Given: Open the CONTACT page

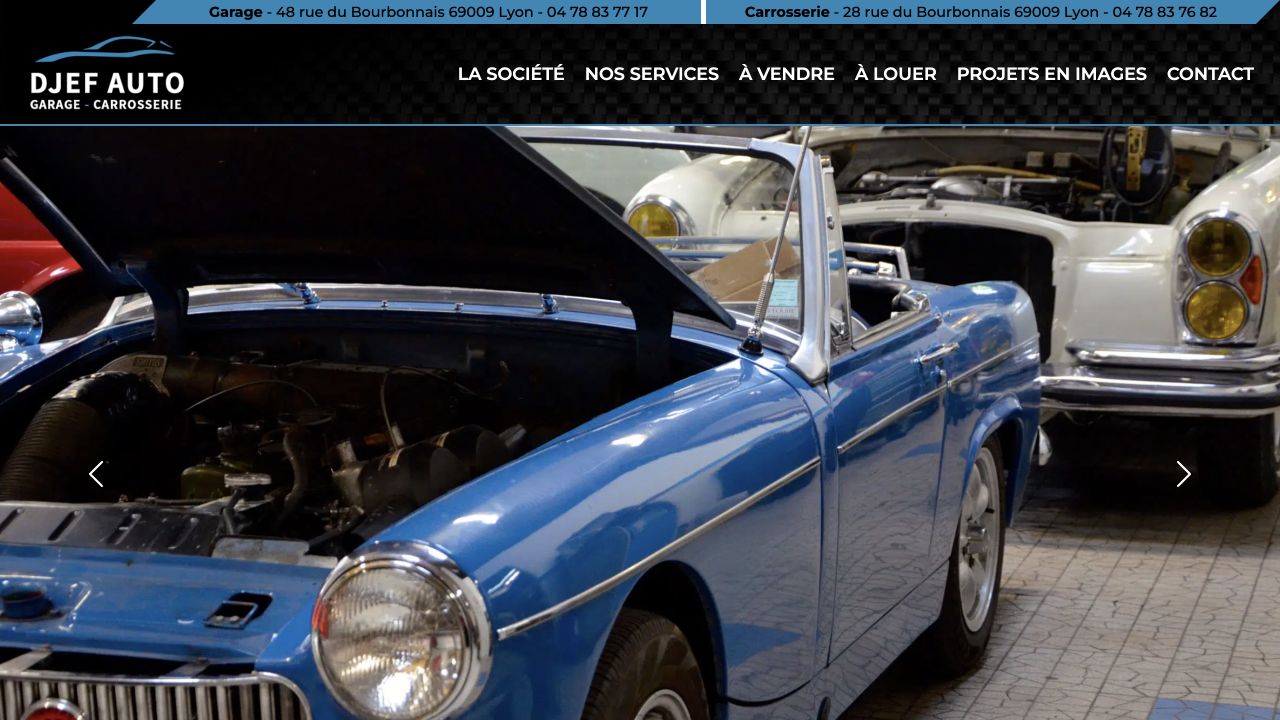Looking at the screenshot, I should point(1210,74).
